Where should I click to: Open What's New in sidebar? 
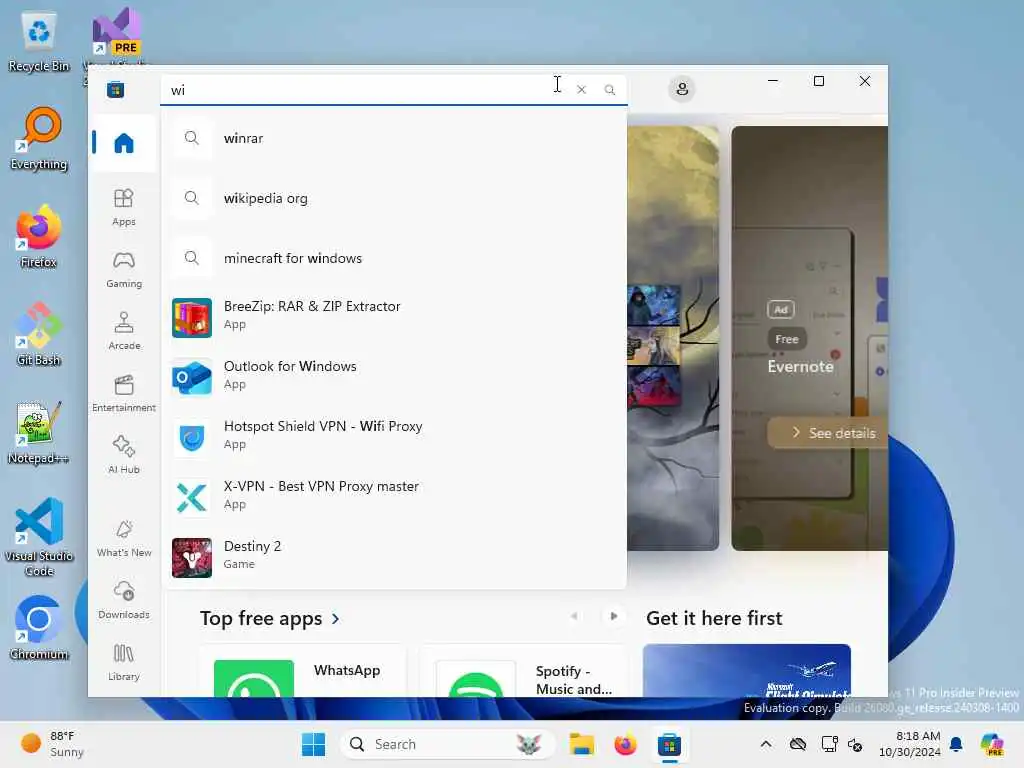click(x=123, y=539)
